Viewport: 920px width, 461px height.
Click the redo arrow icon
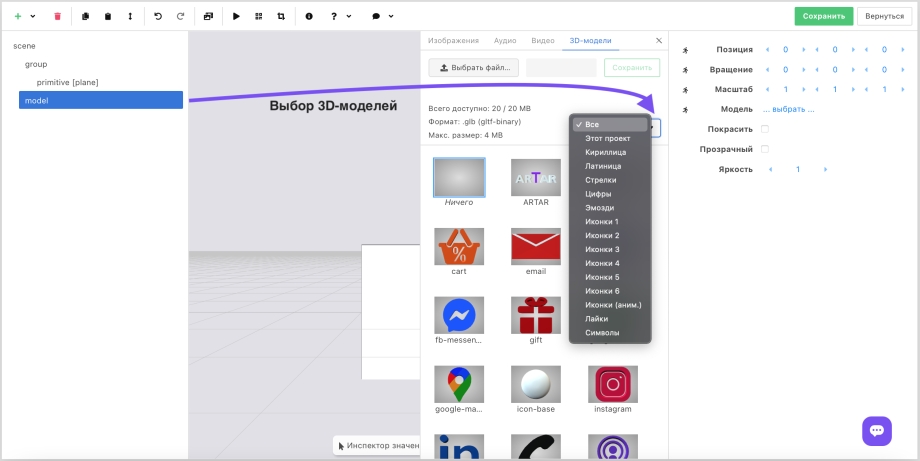180,16
